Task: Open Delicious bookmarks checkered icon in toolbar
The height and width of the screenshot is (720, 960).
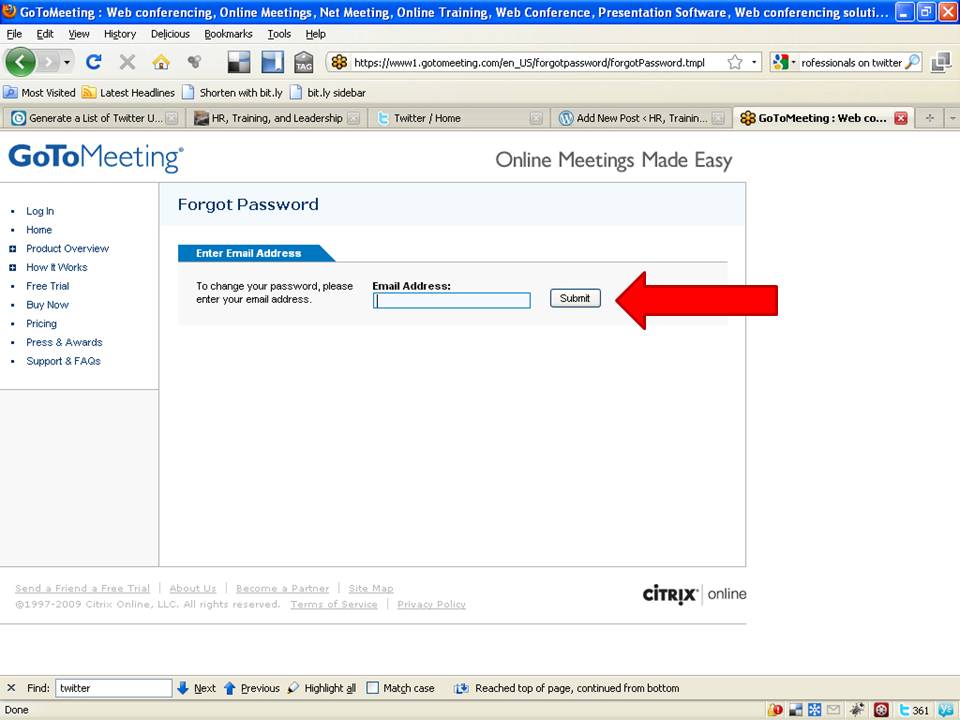Action: (239, 62)
